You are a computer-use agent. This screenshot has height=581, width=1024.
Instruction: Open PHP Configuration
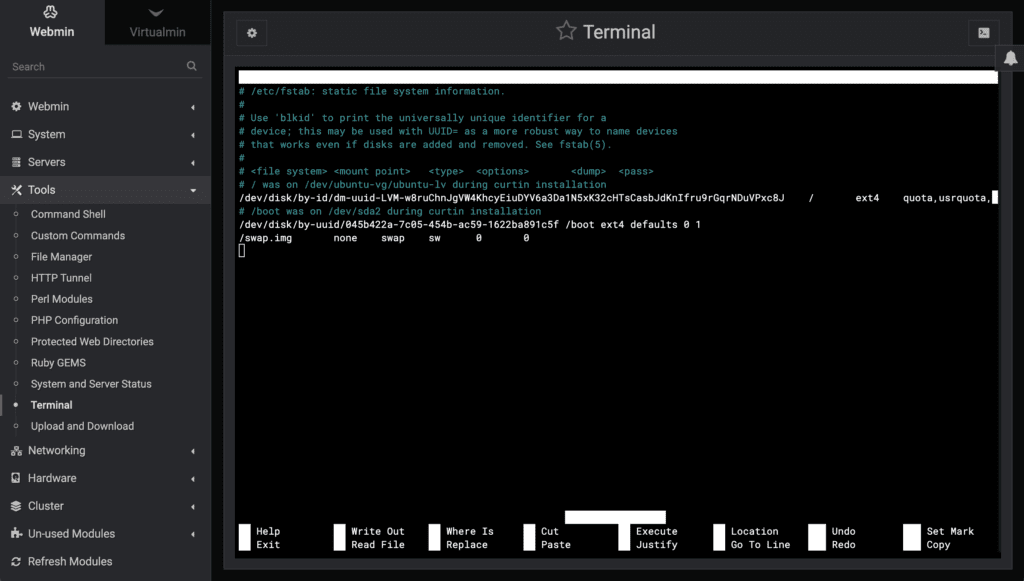74,320
